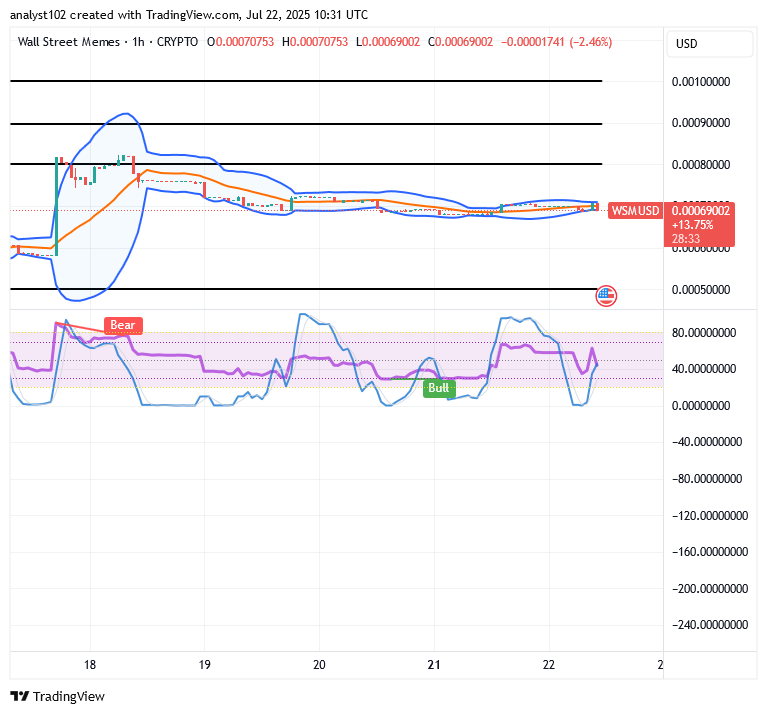767x714 pixels.
Task: Click date 20 on the time axis
Action: pos(319,665)
